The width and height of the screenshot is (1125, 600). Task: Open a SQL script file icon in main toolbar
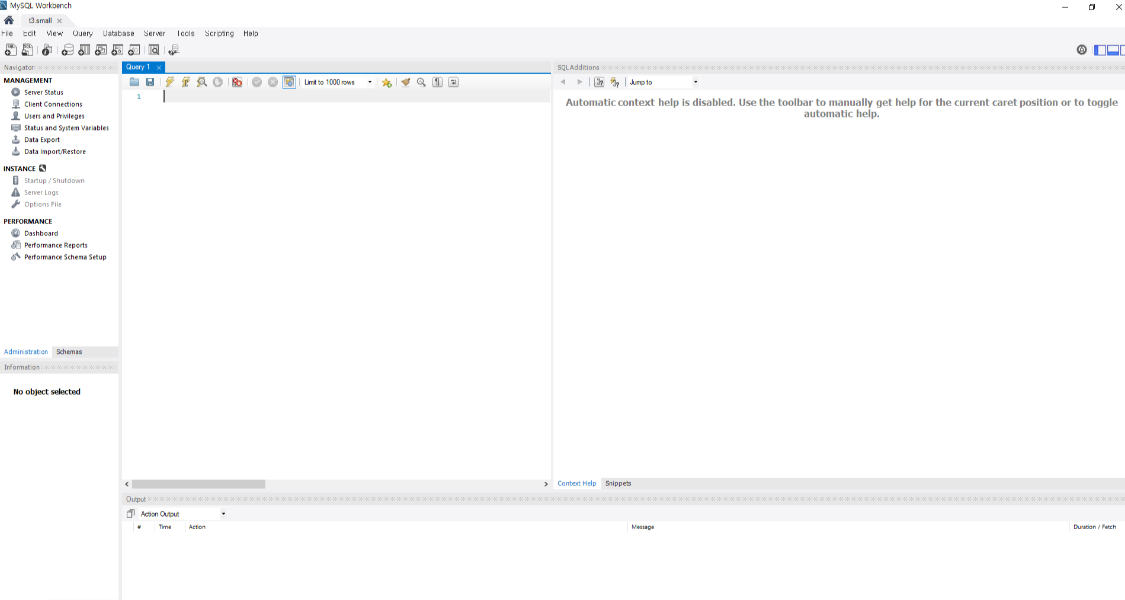27,50
